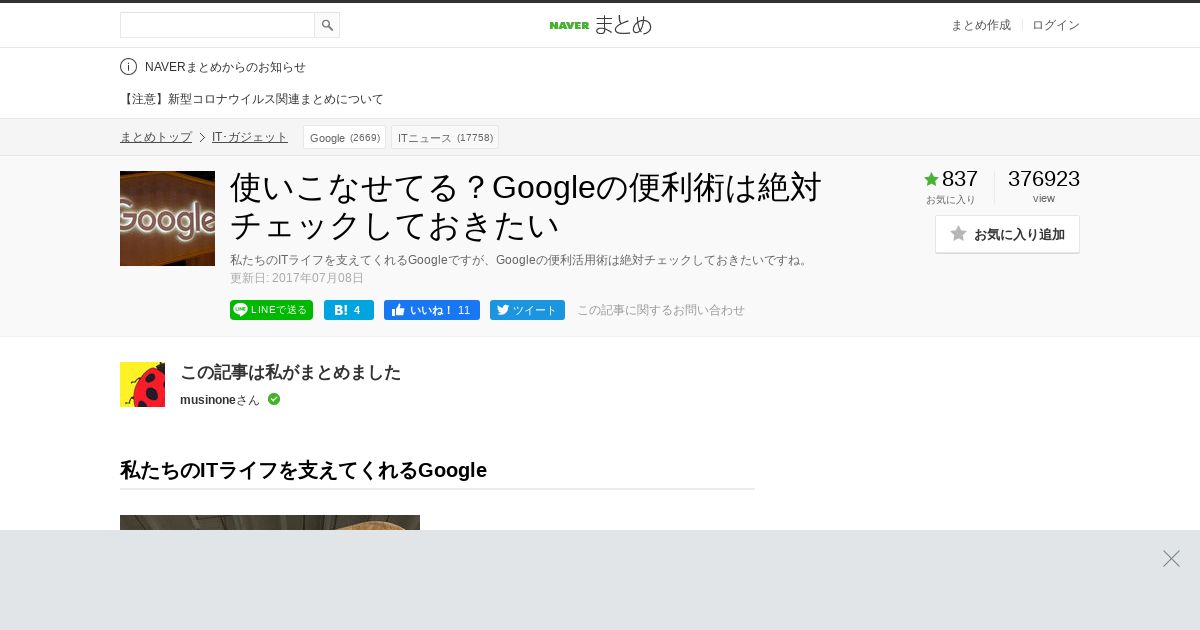This screenshot has height=630, width=1200.
Task: Open IT・ガジェット breadcrumb category
Action: coord(250,137)
